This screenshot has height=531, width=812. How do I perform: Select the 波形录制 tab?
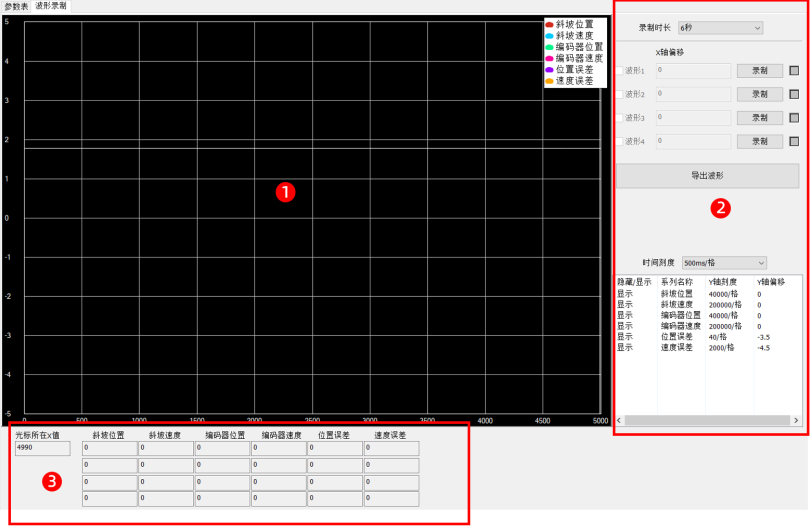51,6
